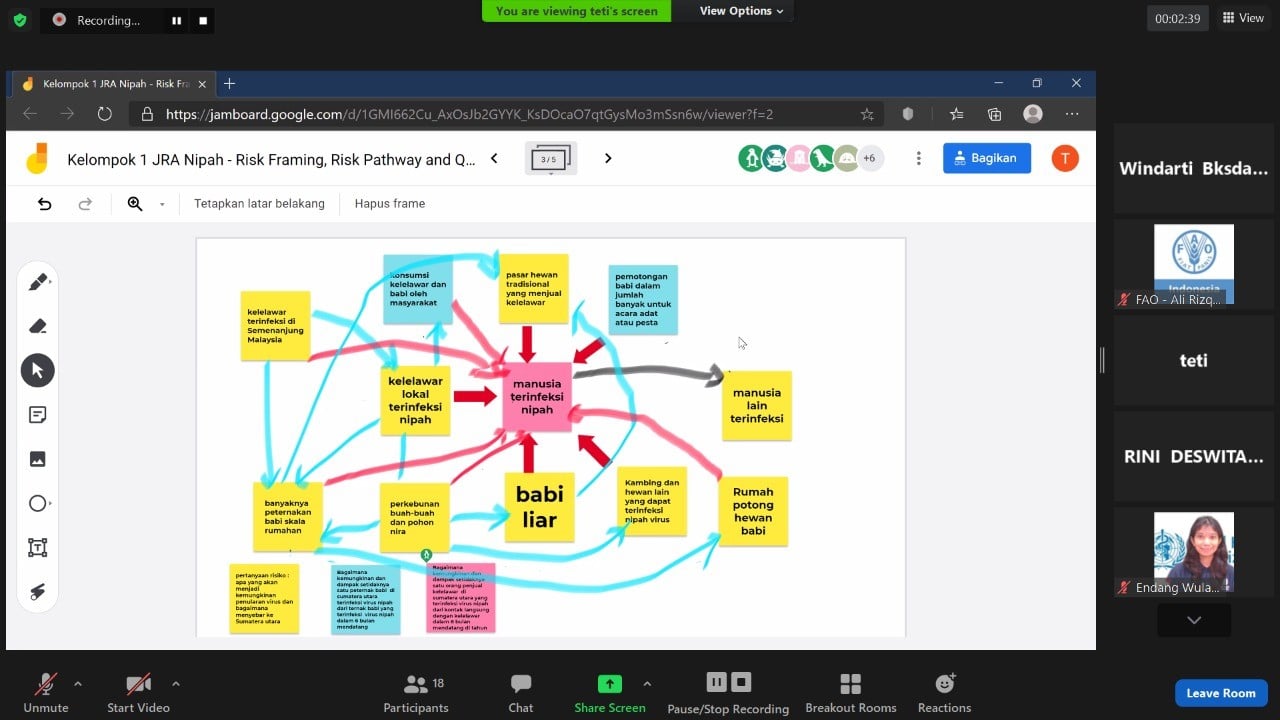The height and width of the screenshot is (720, 1280).
Task: Click the browser address bar URL
Action: point(469,114)
